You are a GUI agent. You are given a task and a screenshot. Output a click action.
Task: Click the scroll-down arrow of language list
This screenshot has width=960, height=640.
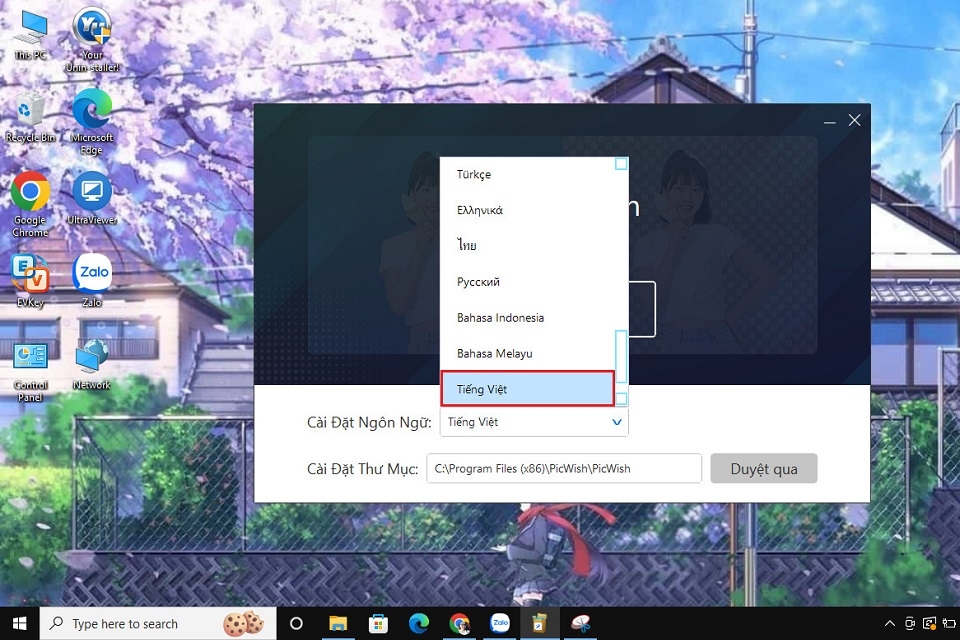pyautogui.click(x=621, y=399)
